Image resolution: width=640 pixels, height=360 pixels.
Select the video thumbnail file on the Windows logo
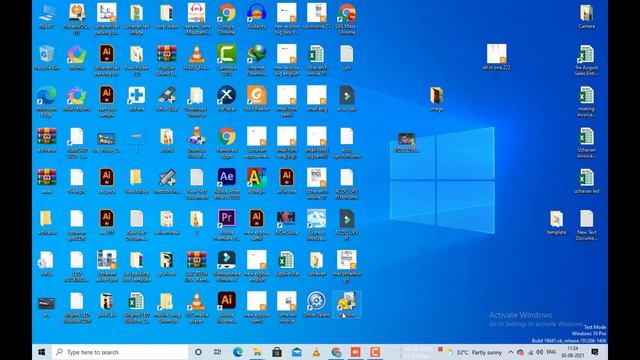click(x=406, y=142)
